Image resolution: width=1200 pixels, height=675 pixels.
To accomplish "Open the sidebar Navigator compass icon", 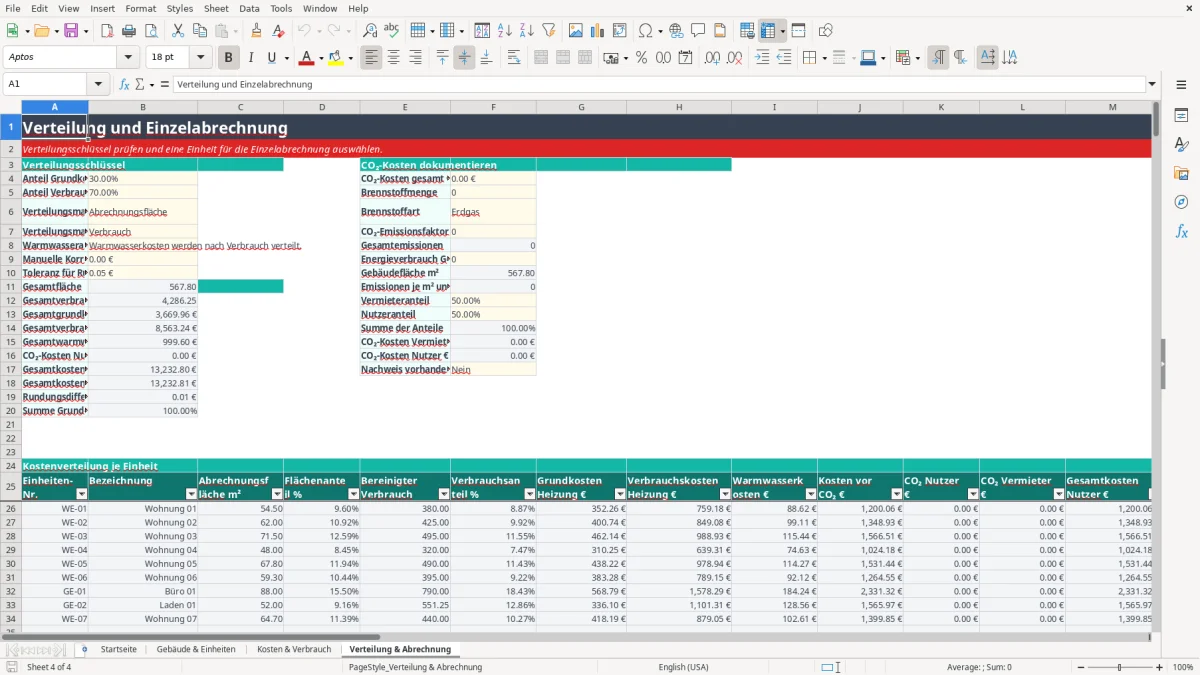I will [1181, 202].
